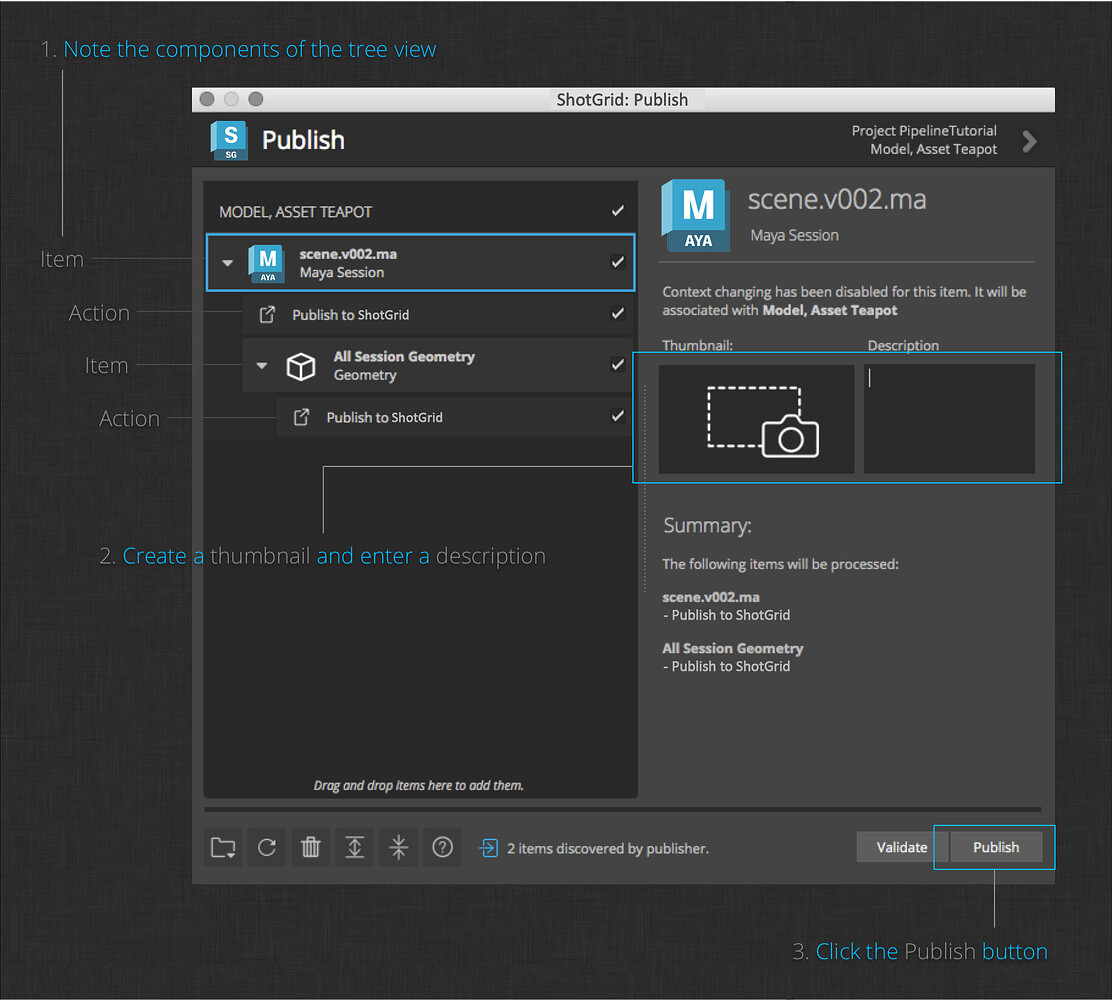Click the ShotGrid SG logo icon
The image size is (1112, 1000).
point(229,140)
